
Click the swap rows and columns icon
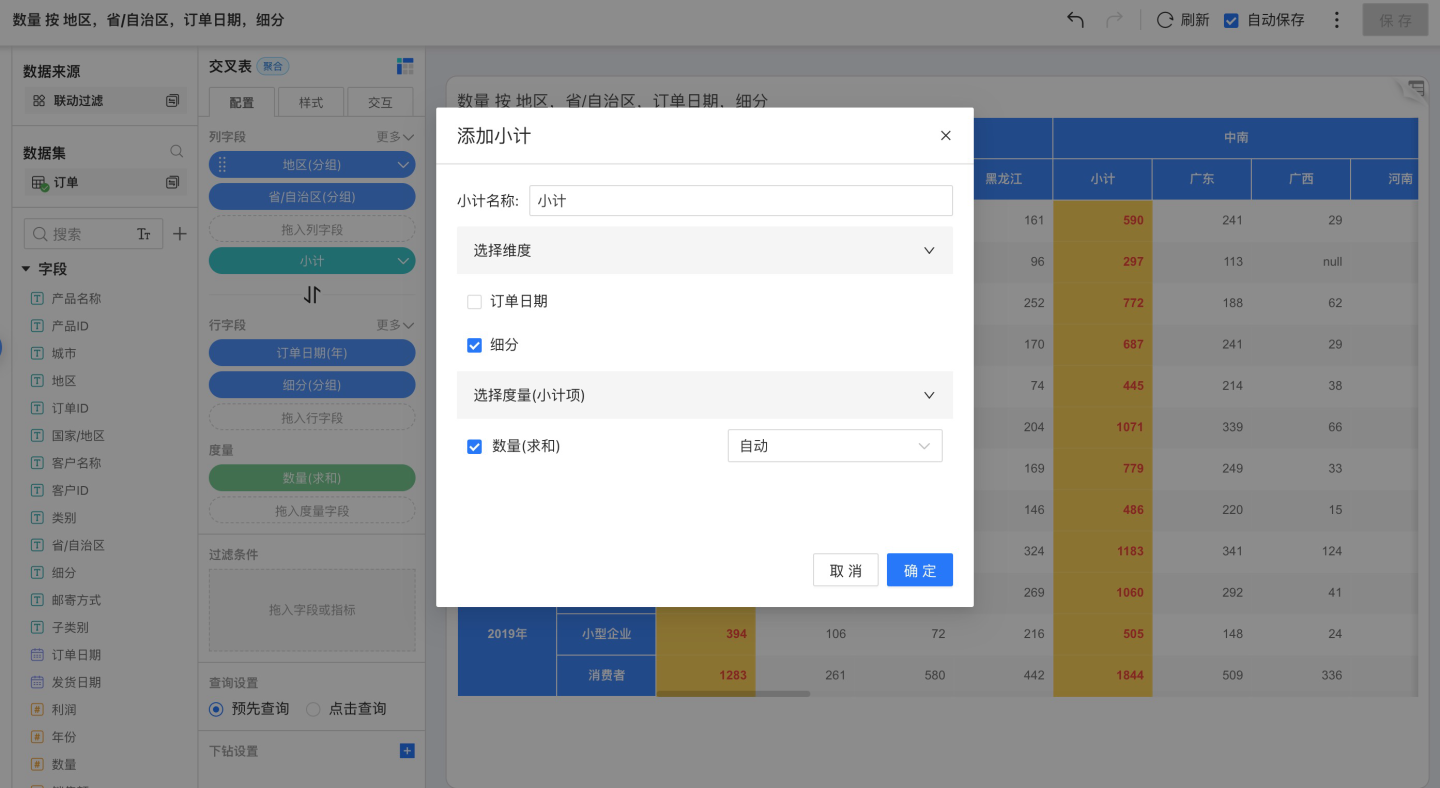tap(312, 294)
